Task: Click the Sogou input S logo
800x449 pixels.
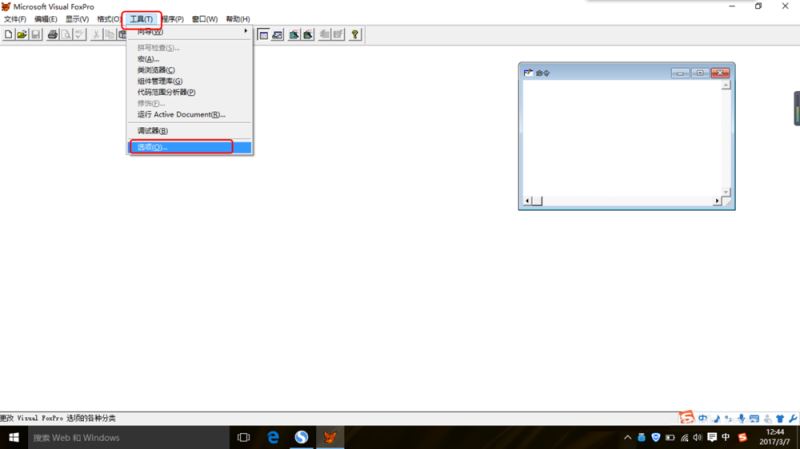Action: (686, 417)
